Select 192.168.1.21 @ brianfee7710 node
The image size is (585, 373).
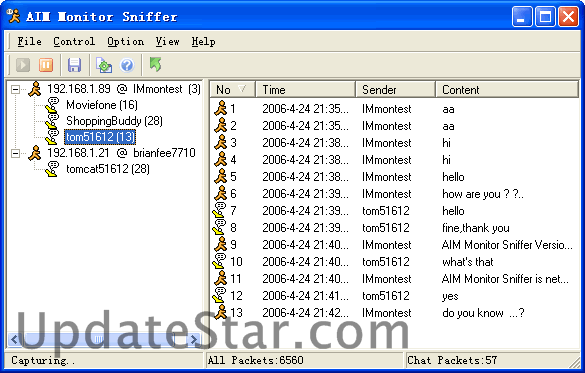pos(121,153)
